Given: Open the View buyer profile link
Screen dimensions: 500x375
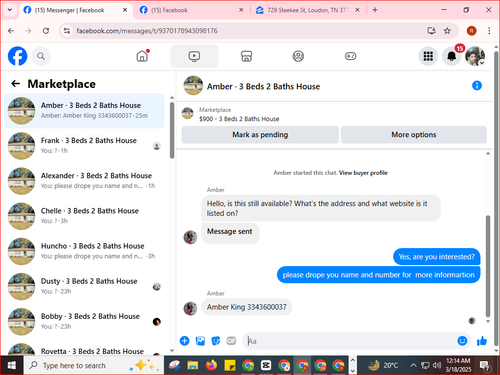Looking at the screenshot, I should [363, 173].
